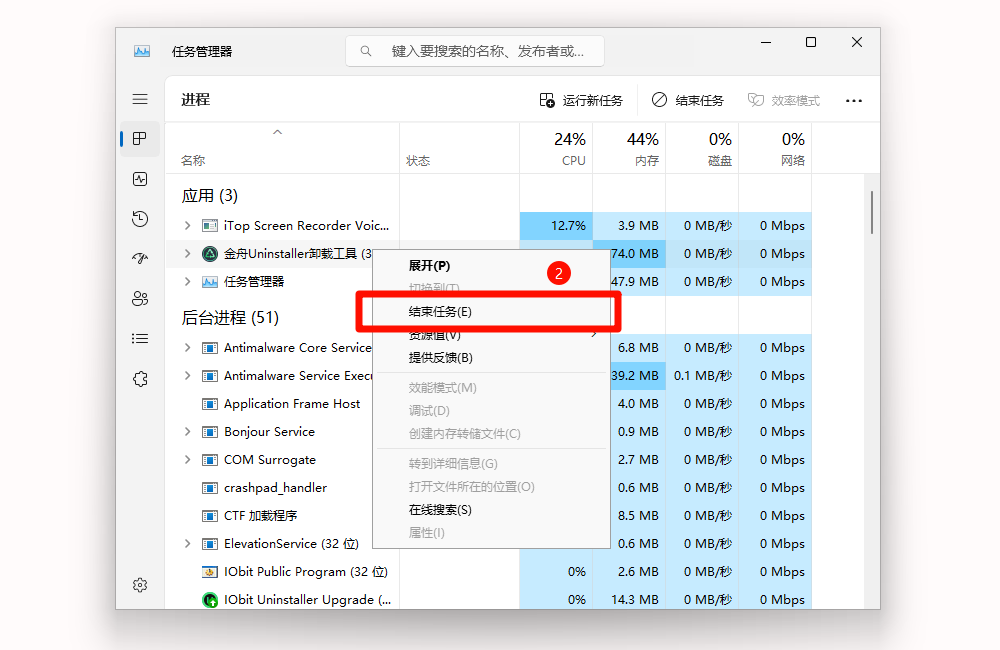Click the 运行新任务 toolbar button
The image size is (1000, 650).
(x=581, y=100)
